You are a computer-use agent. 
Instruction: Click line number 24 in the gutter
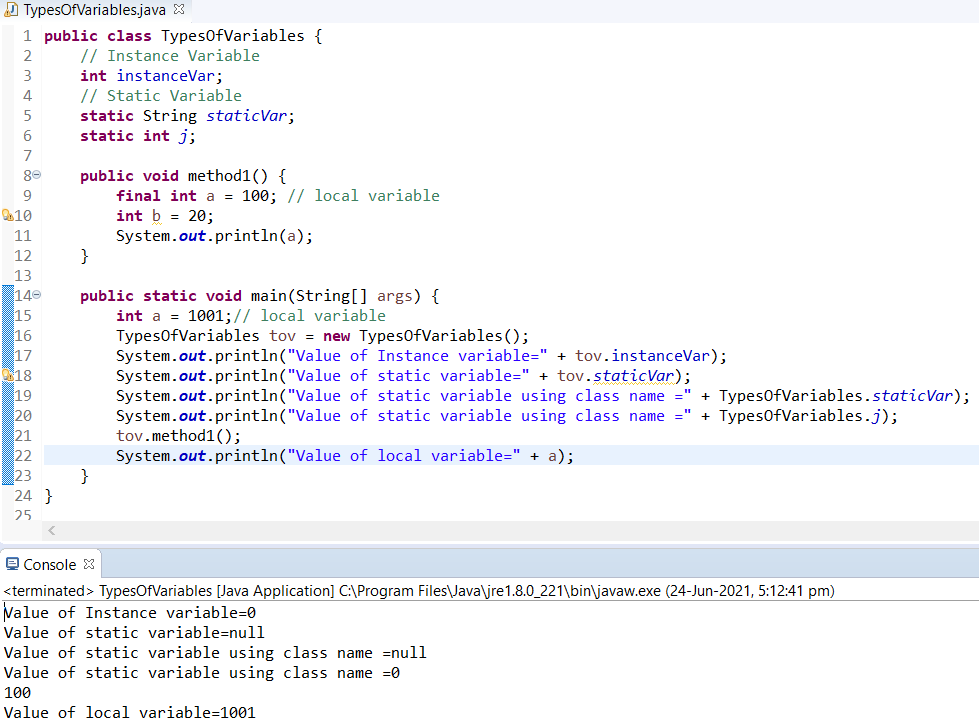tap(23, 496)
